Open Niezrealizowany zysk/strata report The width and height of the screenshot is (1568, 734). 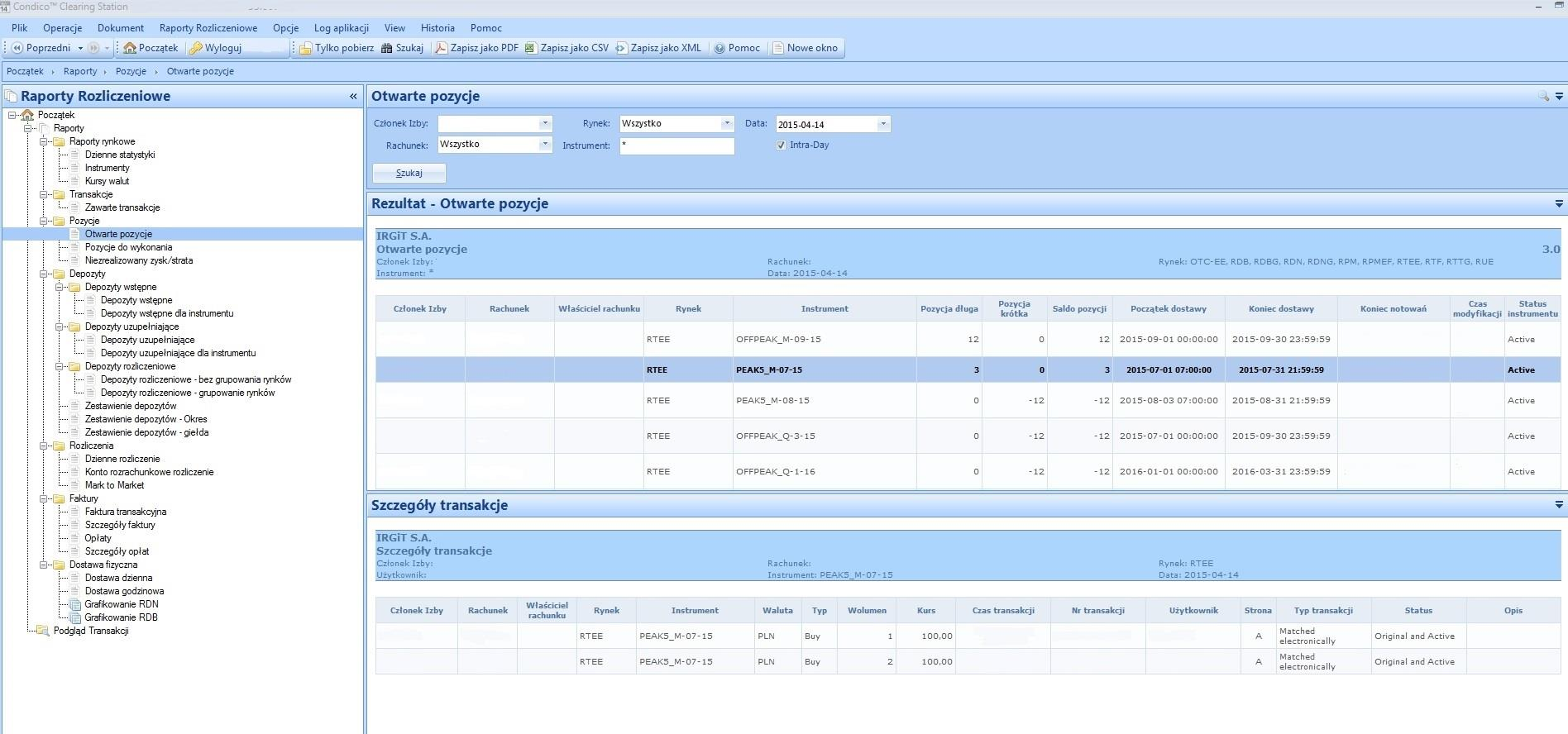point(139,260)
